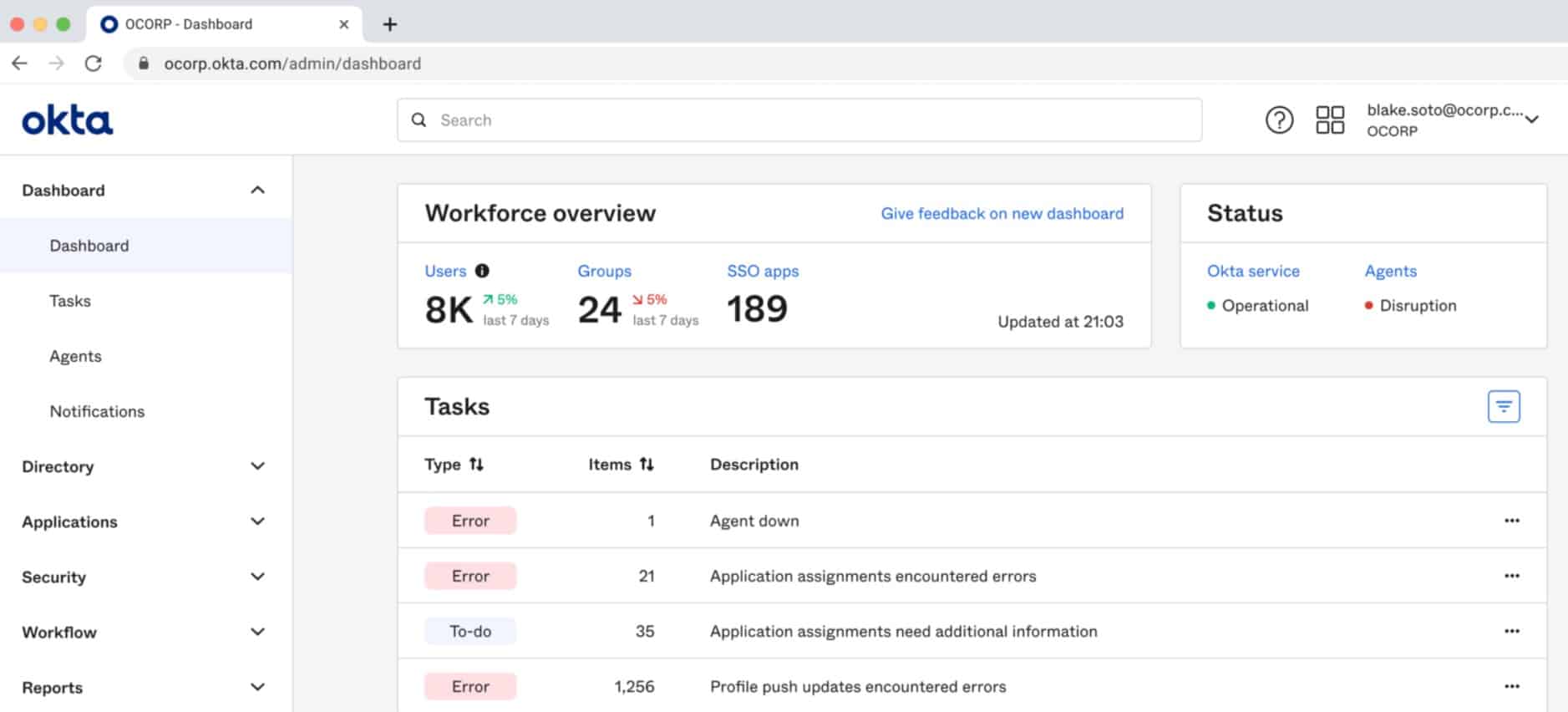Click 'Profile push updates encountered errors' text
The height and width of the screenshot is (712, 1568).
click(x=858, y=686)
